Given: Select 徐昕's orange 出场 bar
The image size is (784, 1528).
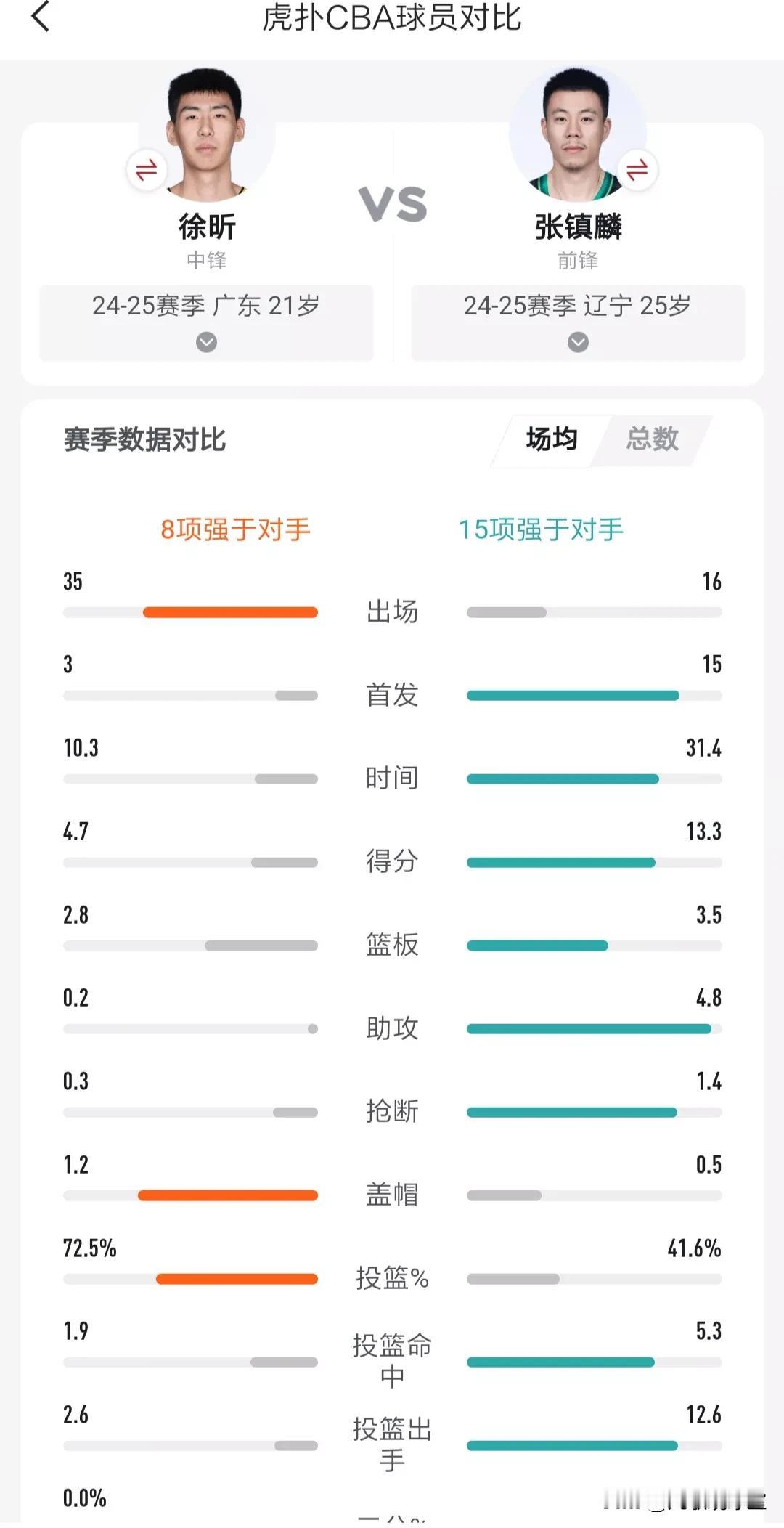Looking at the screenshot, I should (230, 612).
